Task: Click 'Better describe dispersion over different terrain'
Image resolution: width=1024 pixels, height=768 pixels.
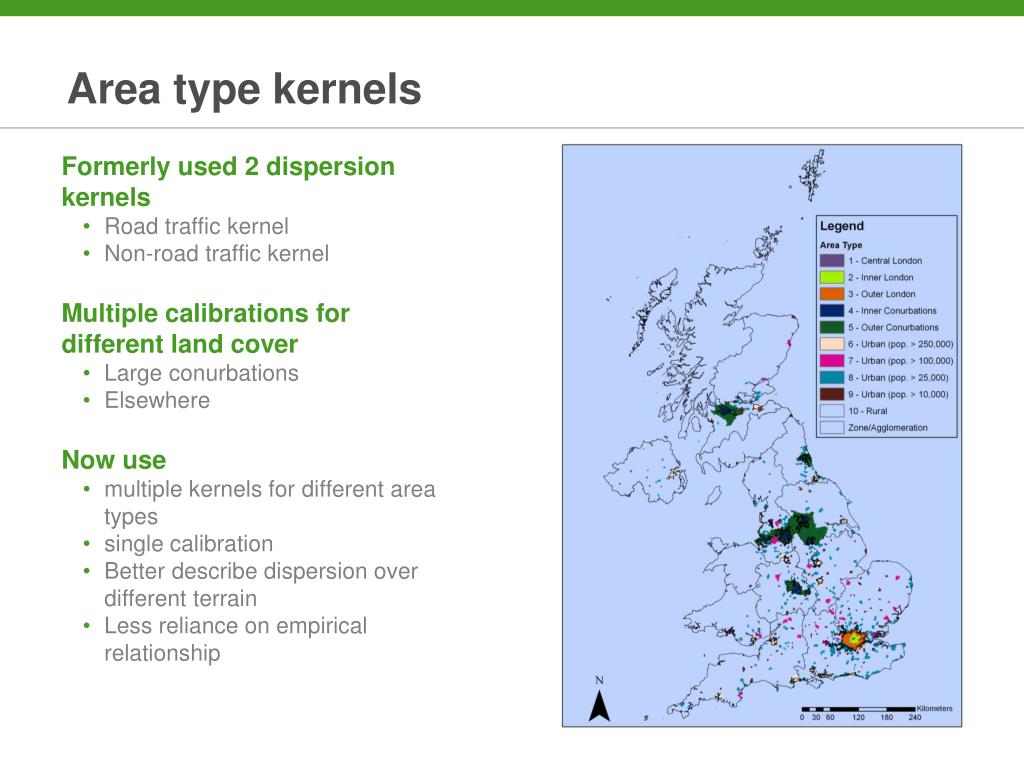Action: (261, 584)
